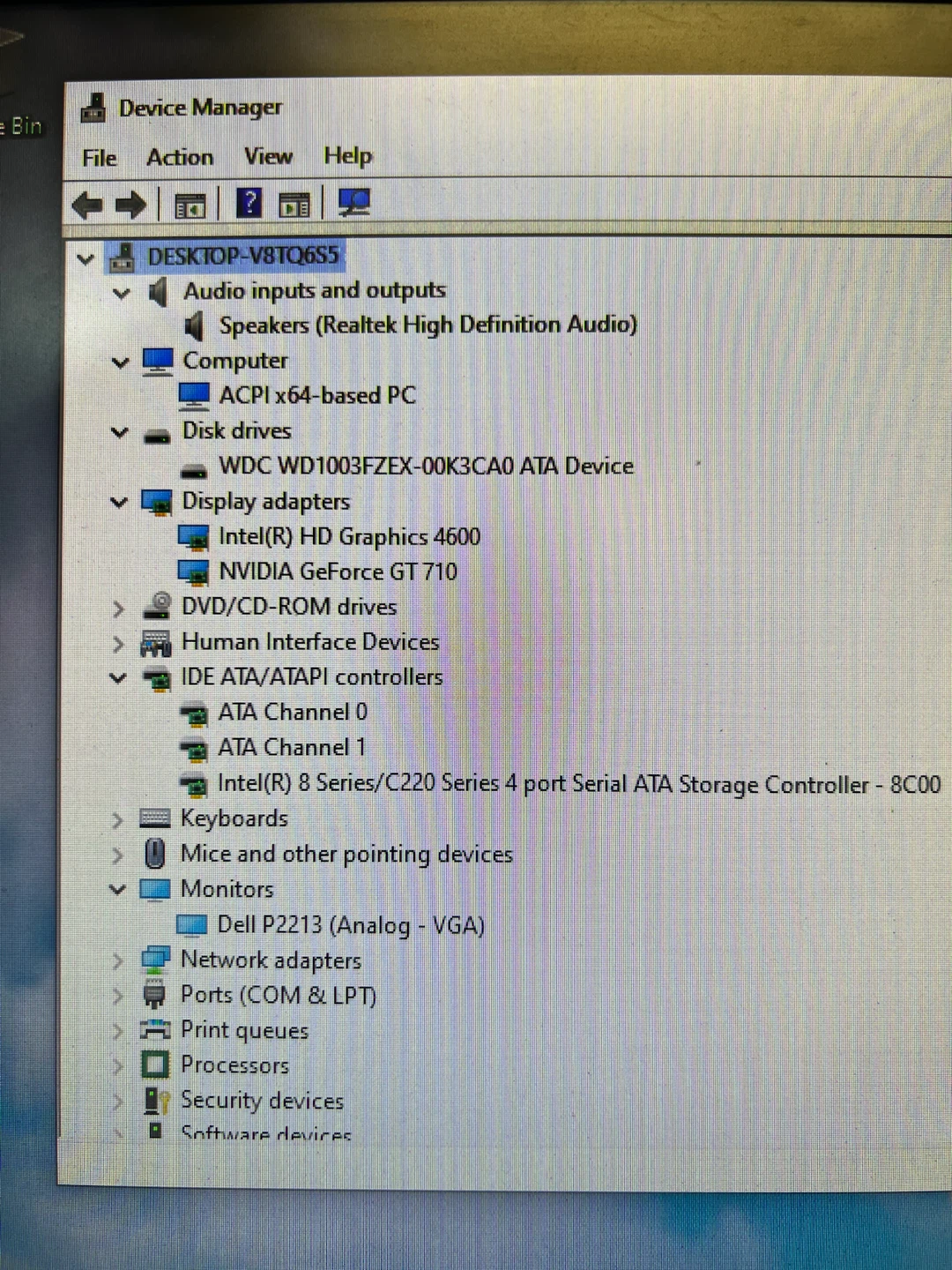Click the Computer category icon
952x1270 pixels.
click(158, 362)
